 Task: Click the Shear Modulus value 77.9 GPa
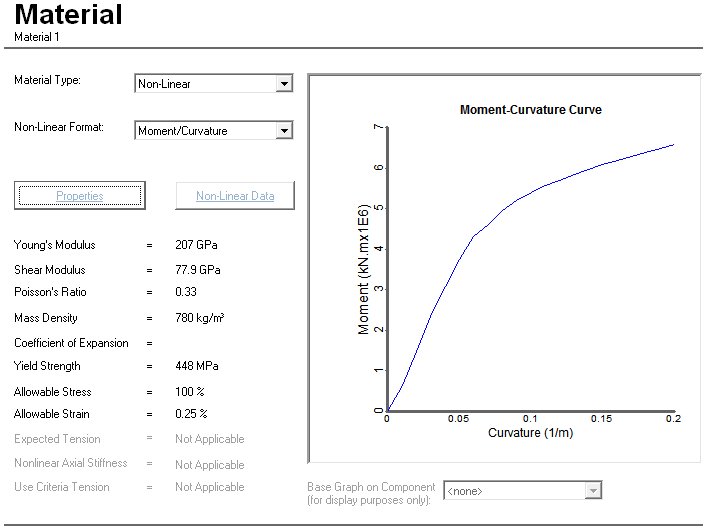coord(198,270)
